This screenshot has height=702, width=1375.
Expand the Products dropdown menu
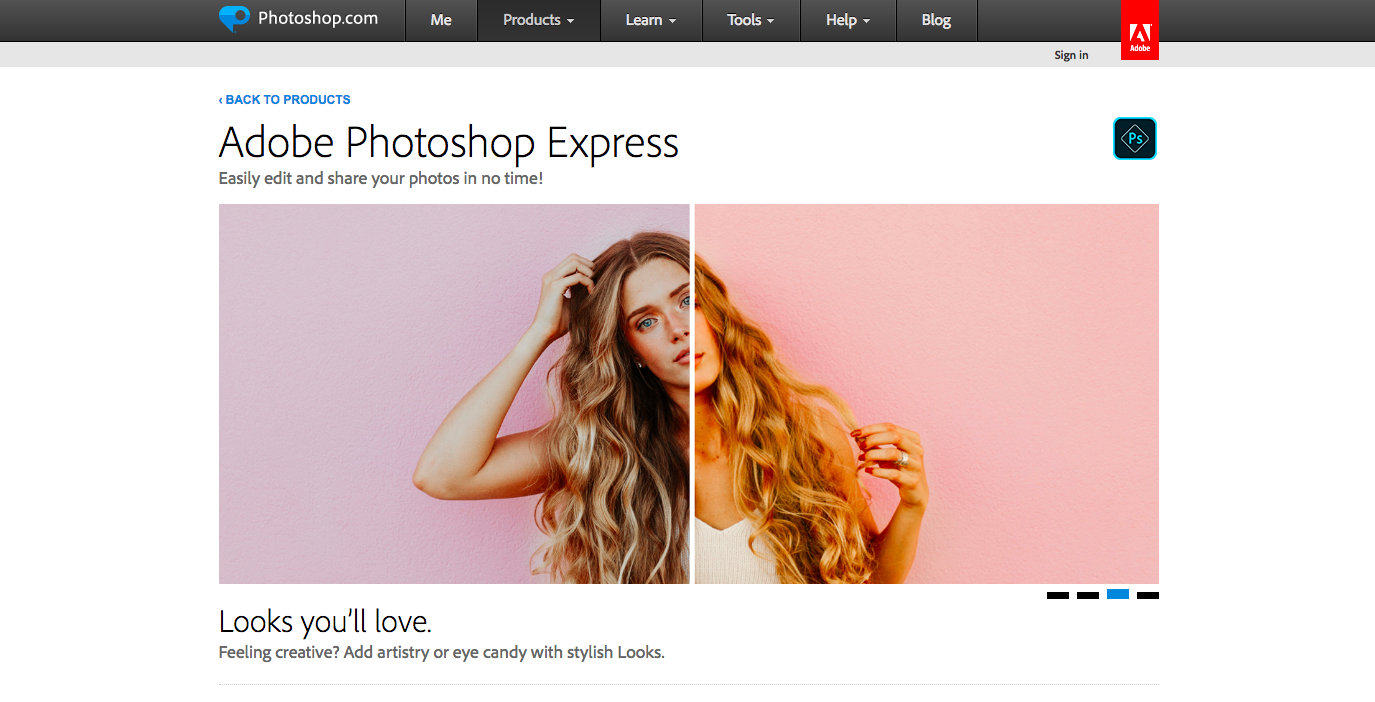point(539,20)
